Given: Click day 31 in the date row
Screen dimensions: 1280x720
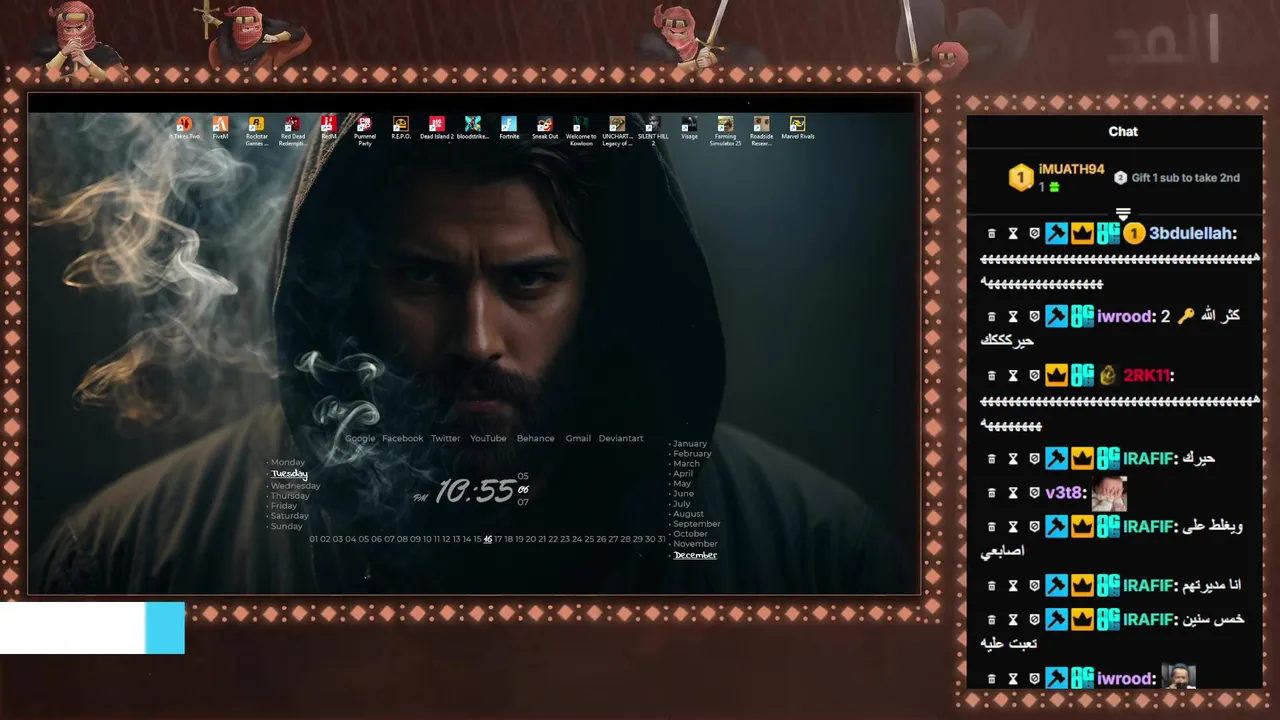Looking at the screenshot, I should tap(660, 539).
